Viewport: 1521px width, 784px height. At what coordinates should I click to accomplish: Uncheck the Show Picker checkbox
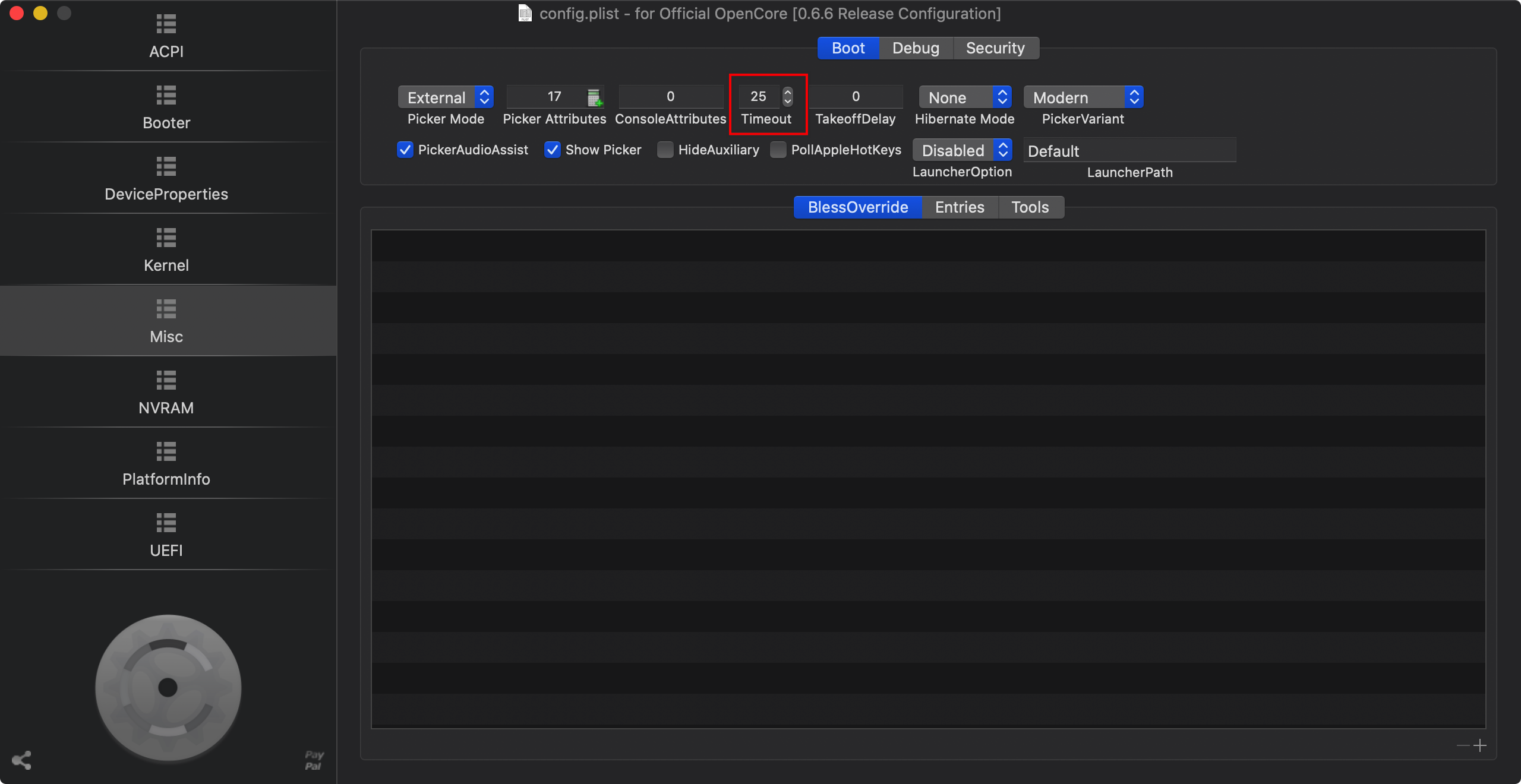point(553,150)
